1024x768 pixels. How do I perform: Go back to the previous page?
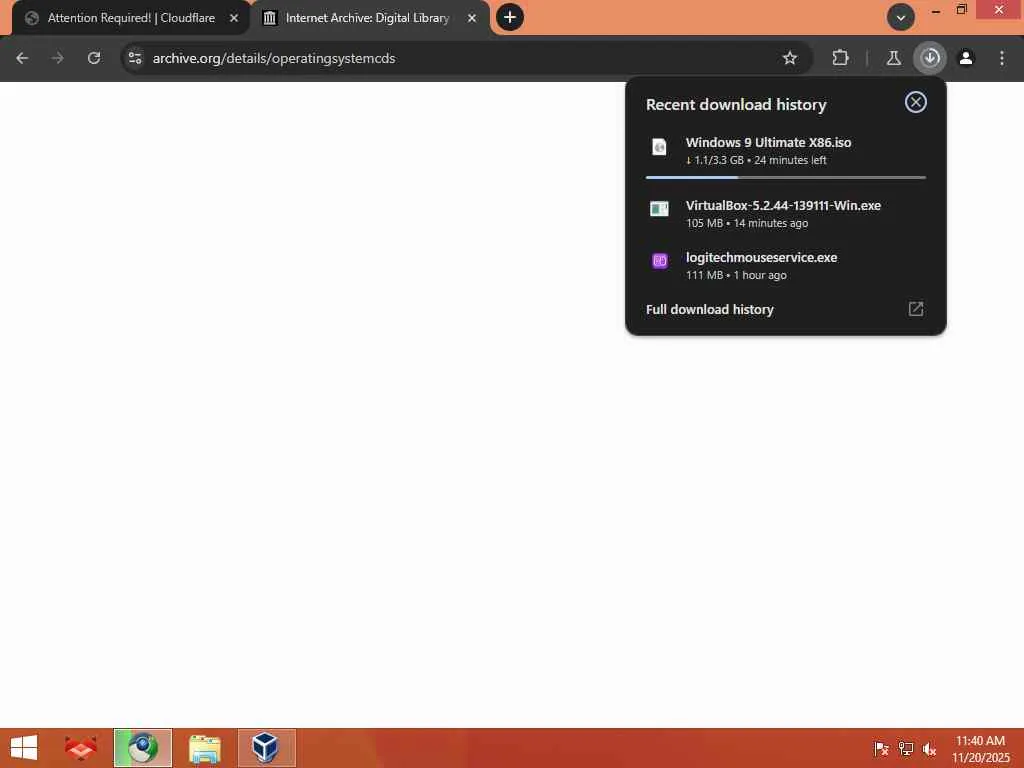point(22,58)
